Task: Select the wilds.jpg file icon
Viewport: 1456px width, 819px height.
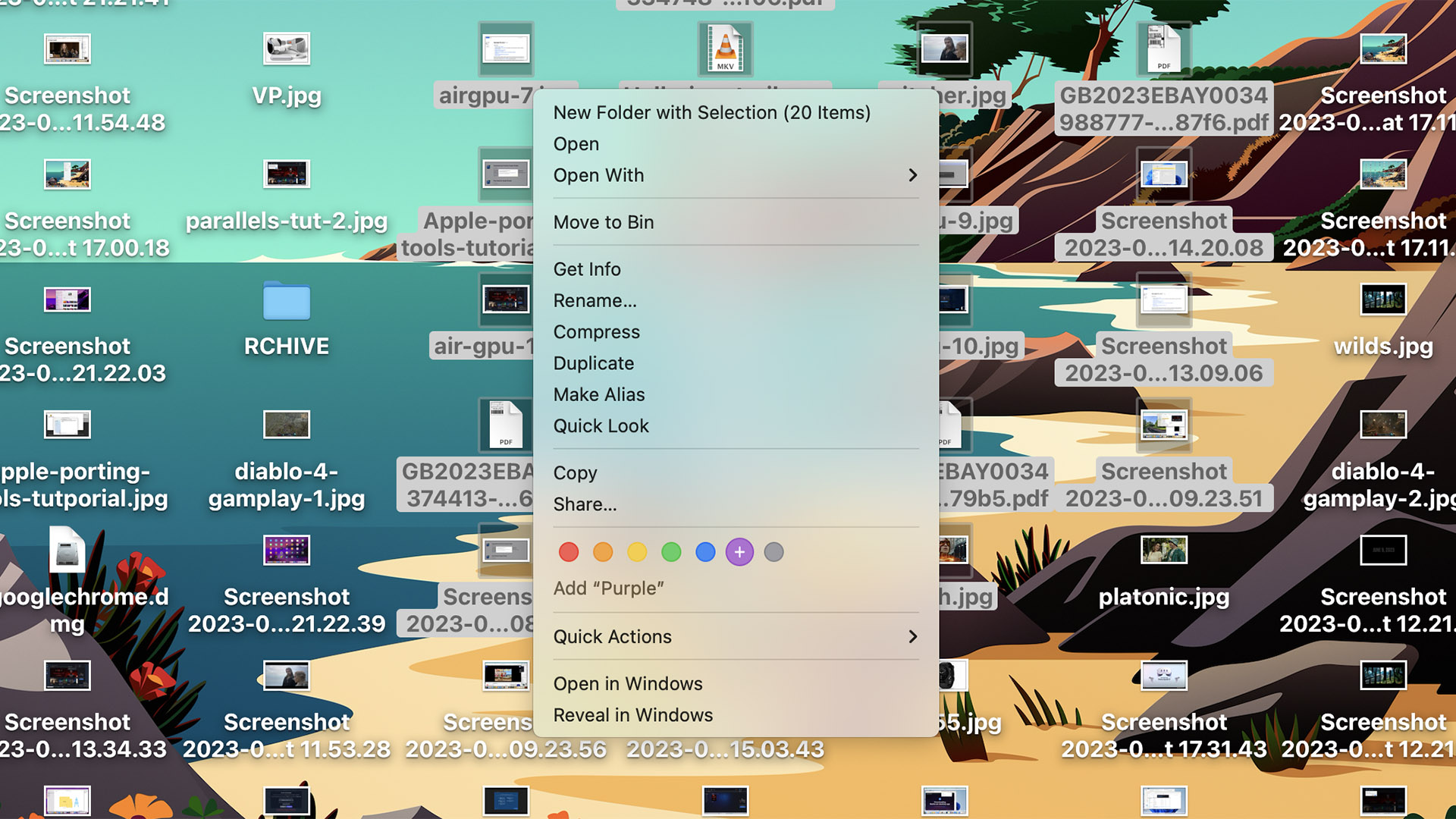Action: [x=1382, y=299]
